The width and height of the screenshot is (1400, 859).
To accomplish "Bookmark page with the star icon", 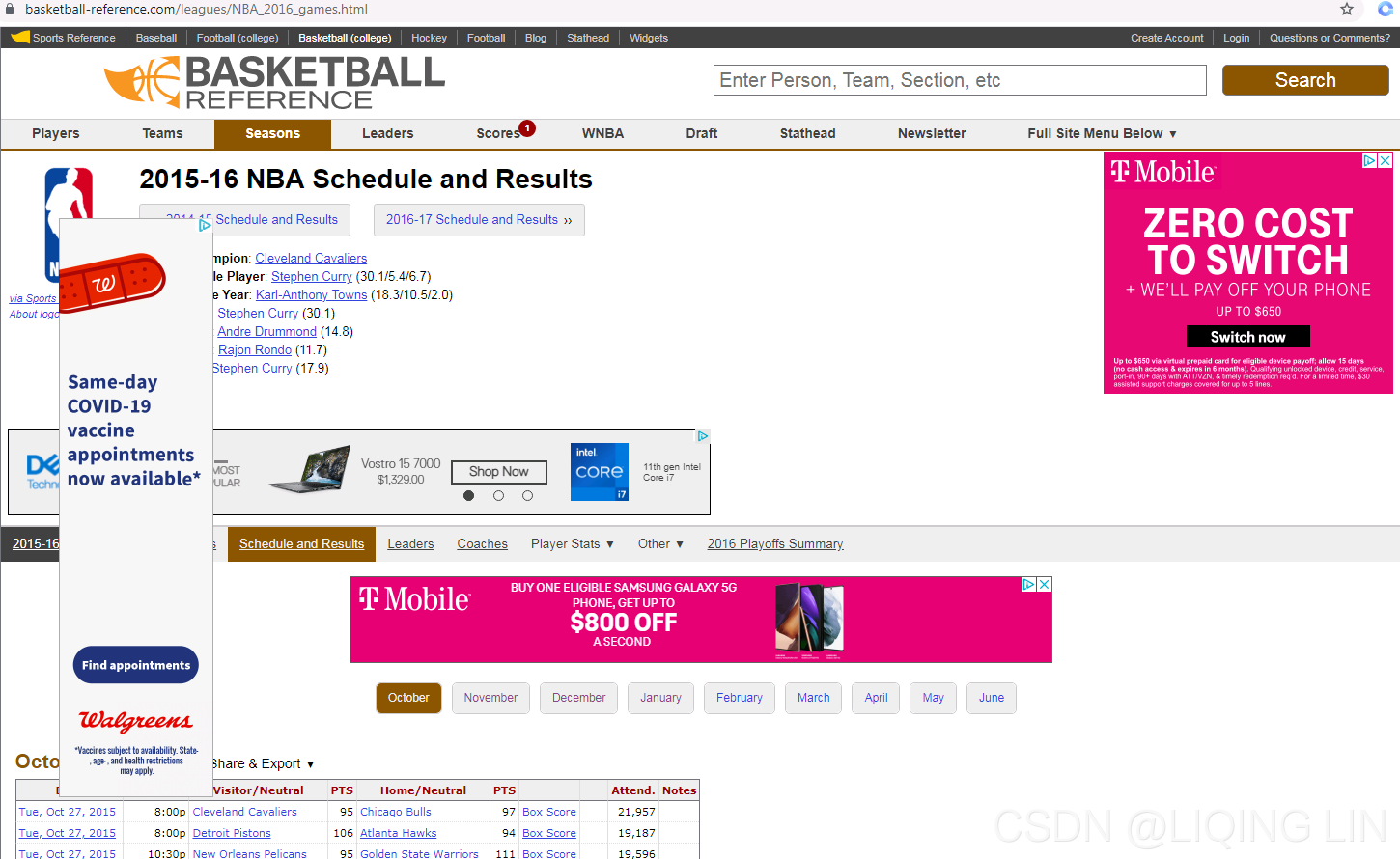I will [x=1347, y=9].
